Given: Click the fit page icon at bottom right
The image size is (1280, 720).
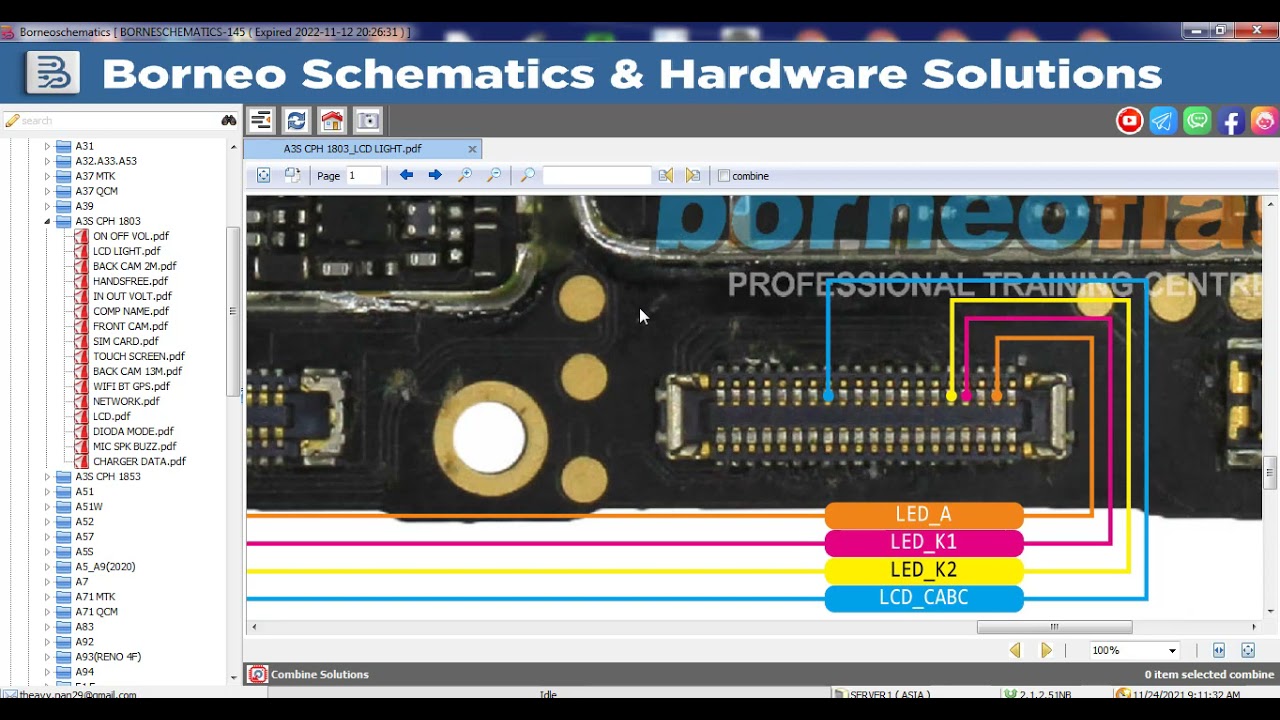Looking at the screenshot, I should 1248,650.
